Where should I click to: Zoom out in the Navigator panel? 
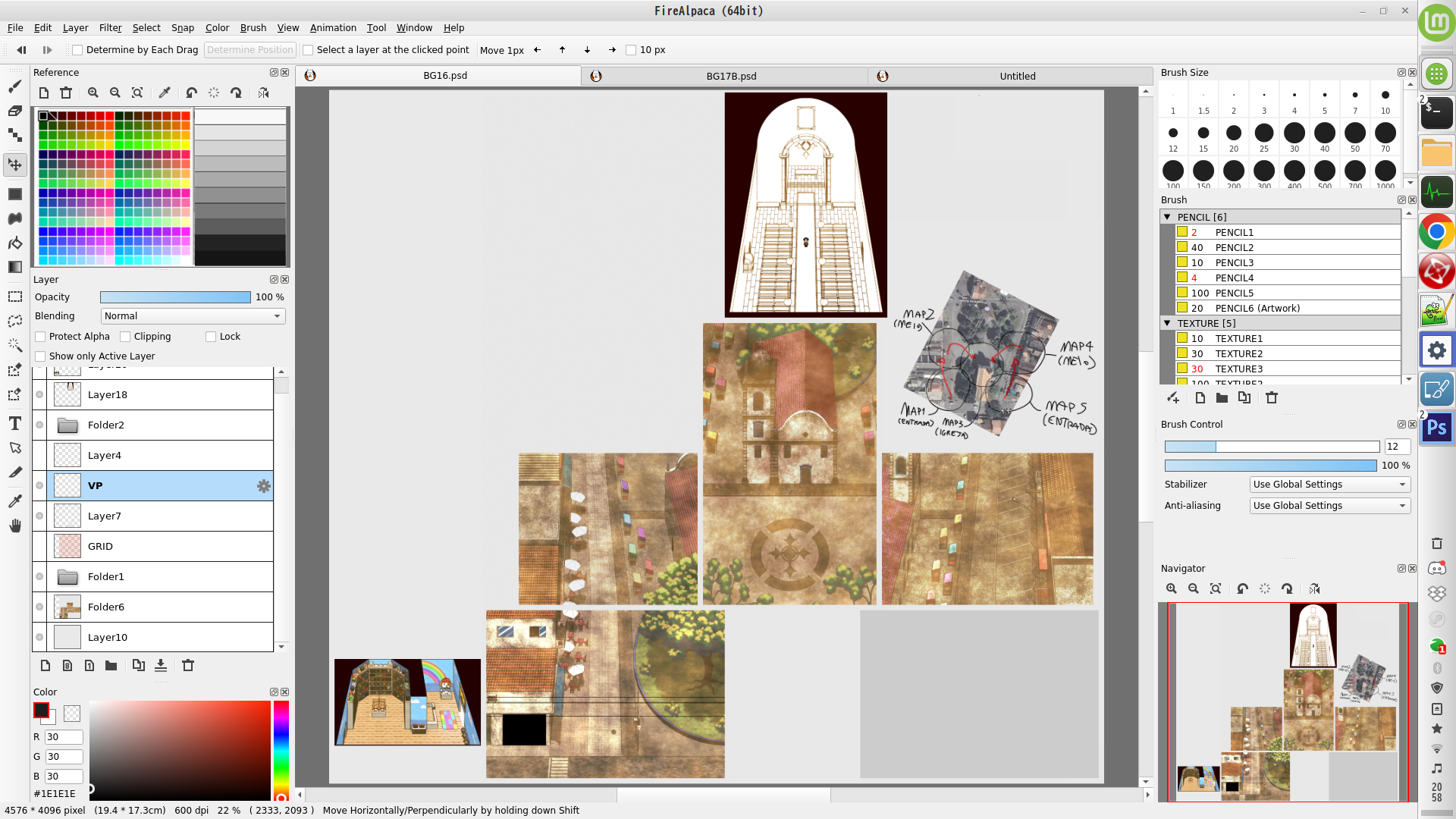tap(1193, 588)
